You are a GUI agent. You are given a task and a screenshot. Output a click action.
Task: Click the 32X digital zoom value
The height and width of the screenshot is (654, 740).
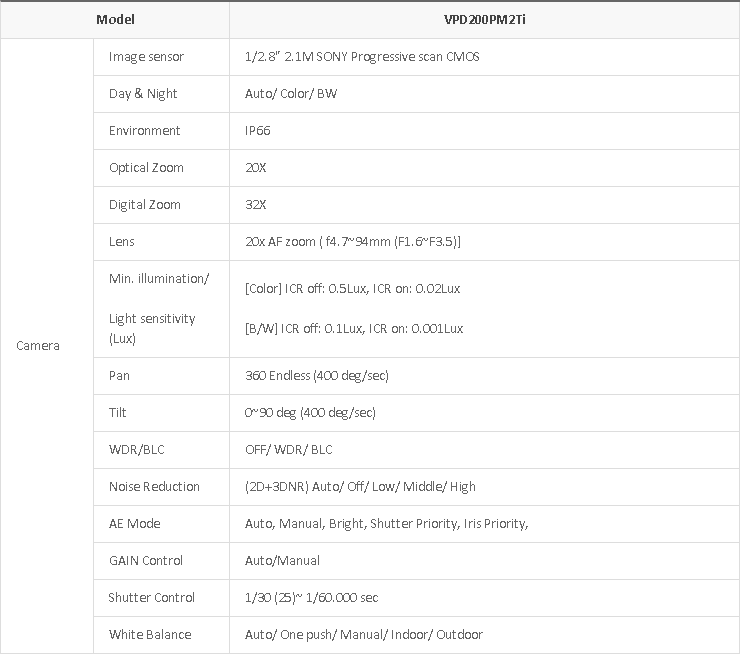click(x=256, y=205)
